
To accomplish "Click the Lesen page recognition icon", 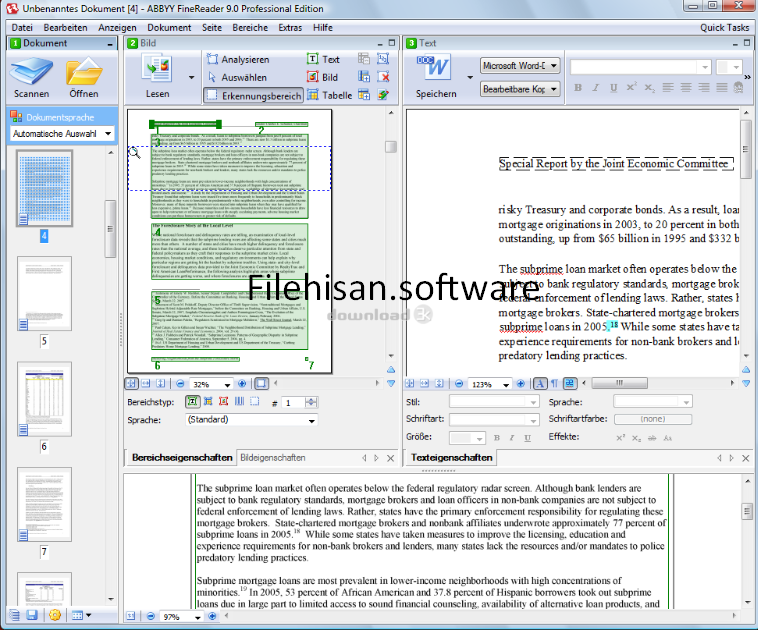I will [x=157, y=68].
